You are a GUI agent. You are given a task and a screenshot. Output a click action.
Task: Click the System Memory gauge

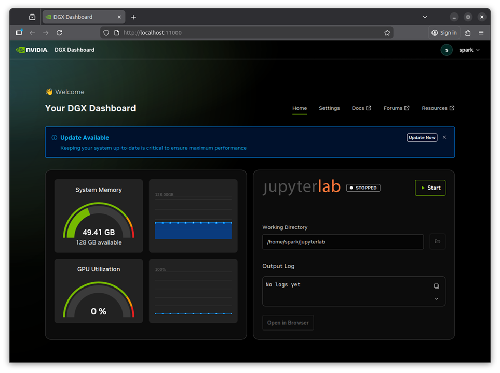coord(99,220)
